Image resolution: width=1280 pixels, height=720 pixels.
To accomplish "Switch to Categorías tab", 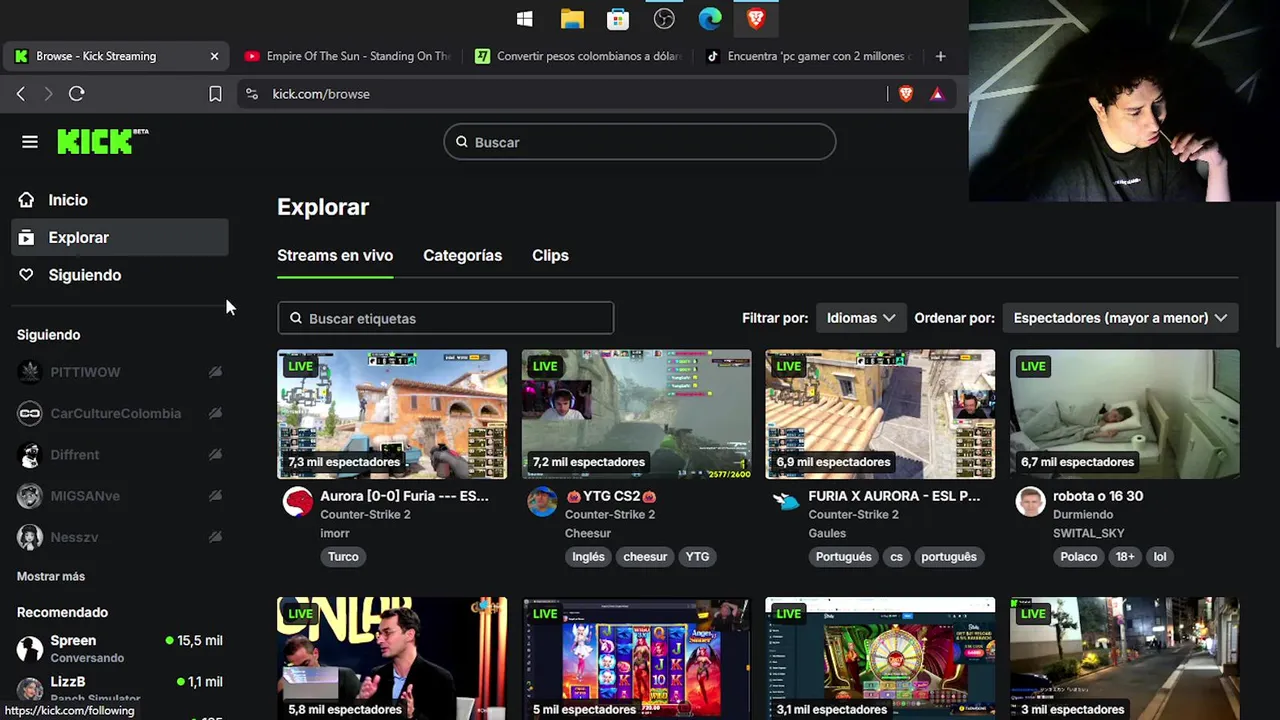I will (x=462, y=256).
